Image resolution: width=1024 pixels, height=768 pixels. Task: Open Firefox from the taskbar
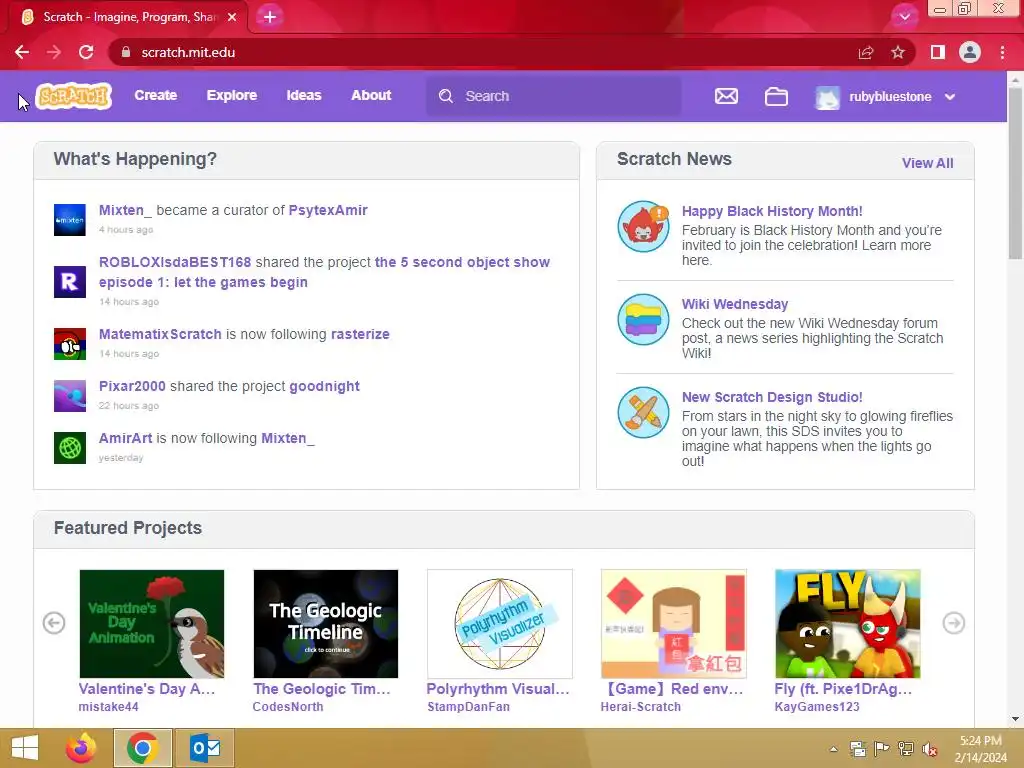click(81, 748)
